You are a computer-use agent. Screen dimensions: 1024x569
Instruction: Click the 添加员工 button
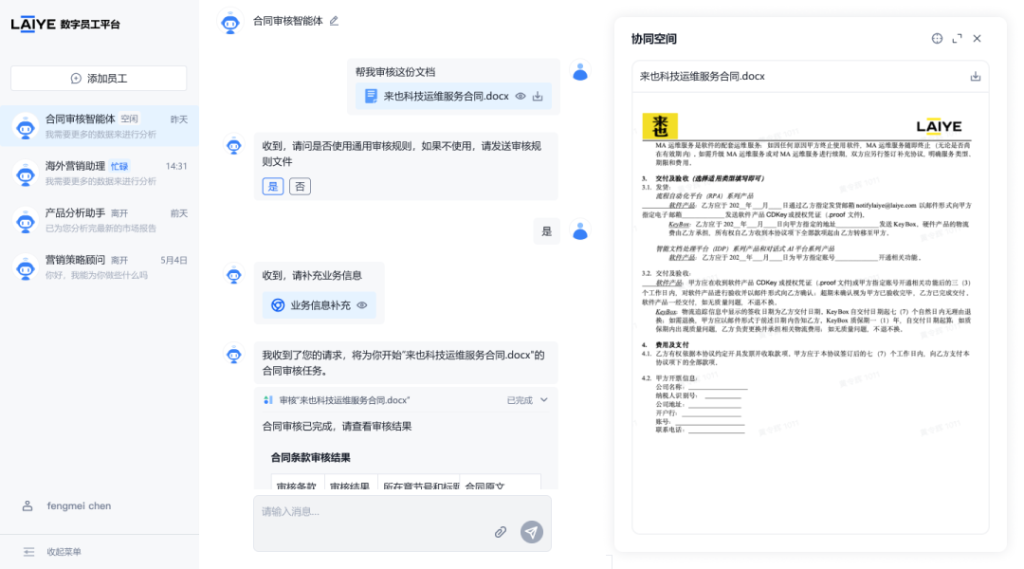pyautogui.click(x=99, y=78)
